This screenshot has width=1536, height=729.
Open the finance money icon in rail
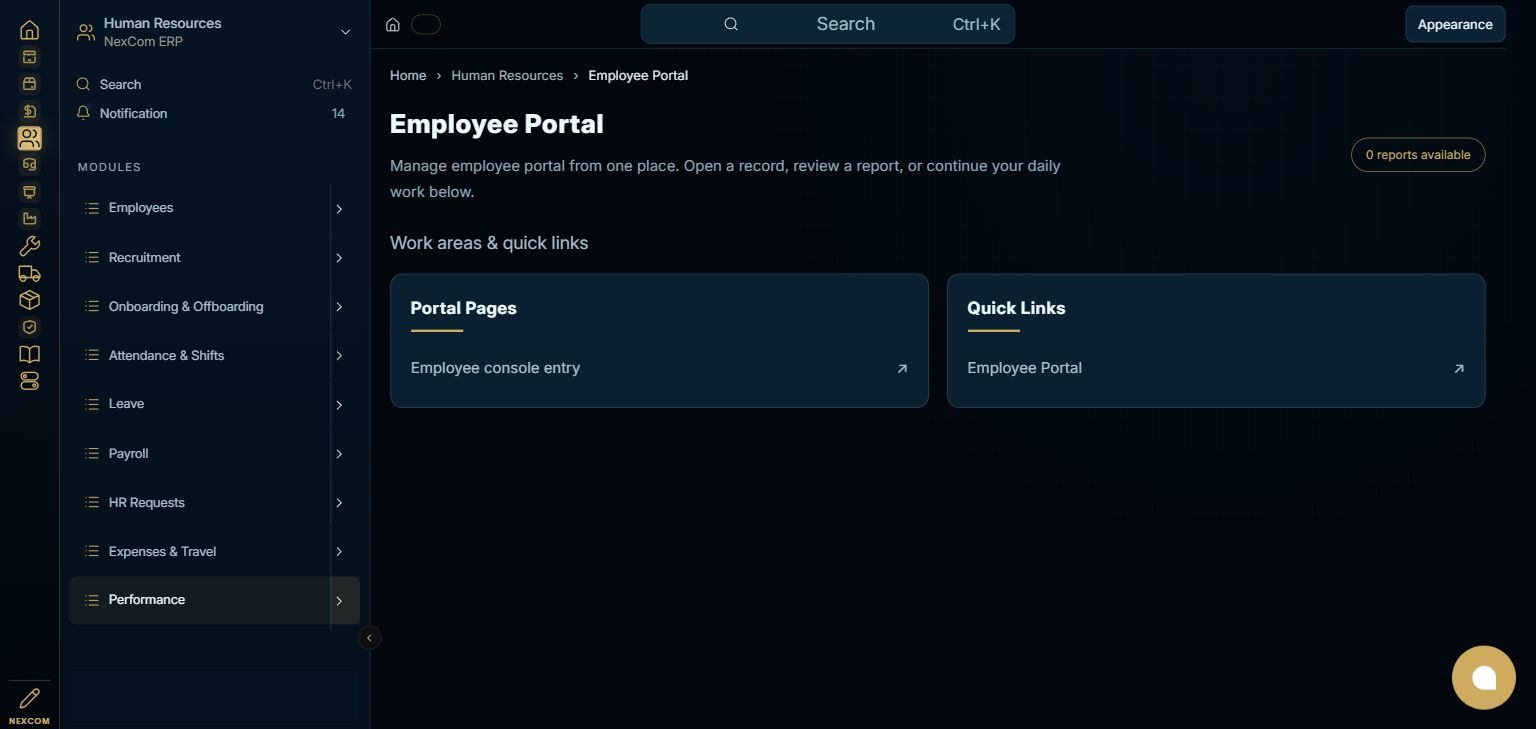(29, 111)
